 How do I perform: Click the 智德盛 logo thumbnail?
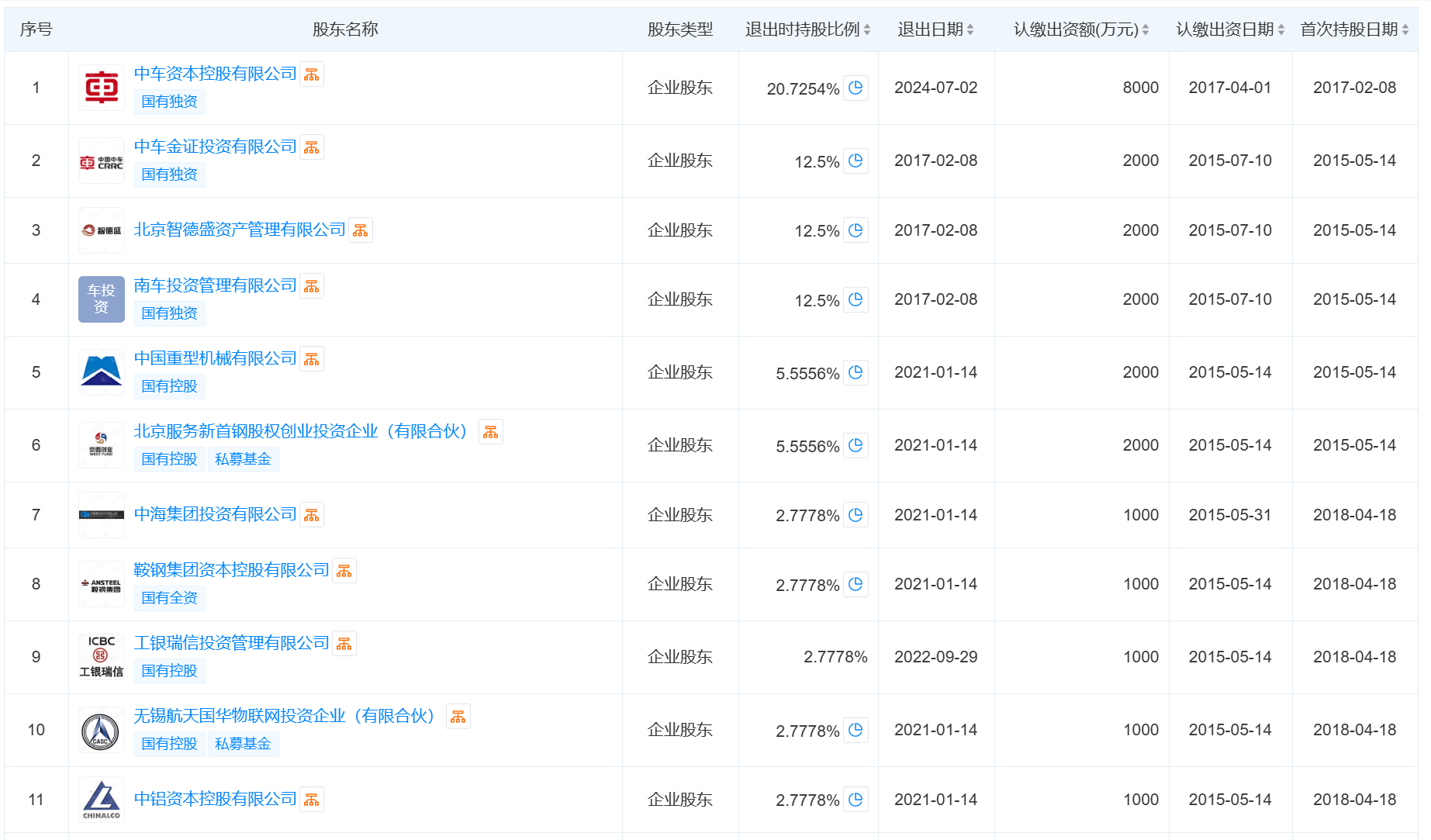pyautogui.click(x=102, y=230)
